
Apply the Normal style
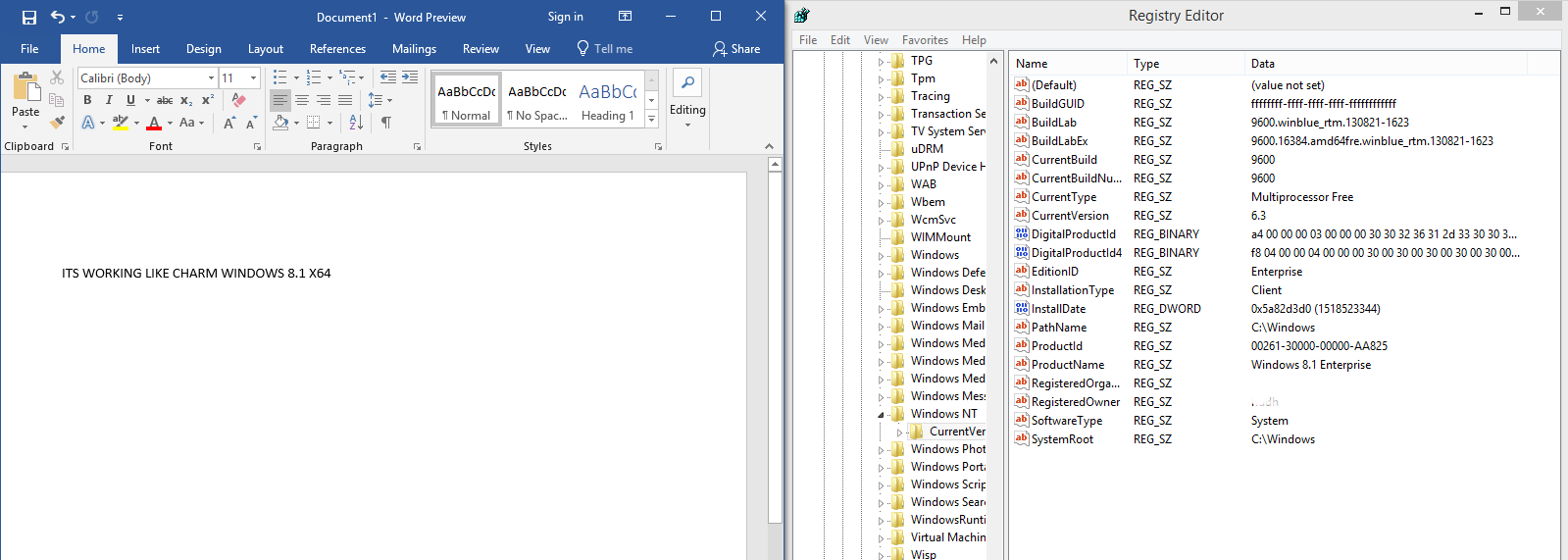pos(467,99)
